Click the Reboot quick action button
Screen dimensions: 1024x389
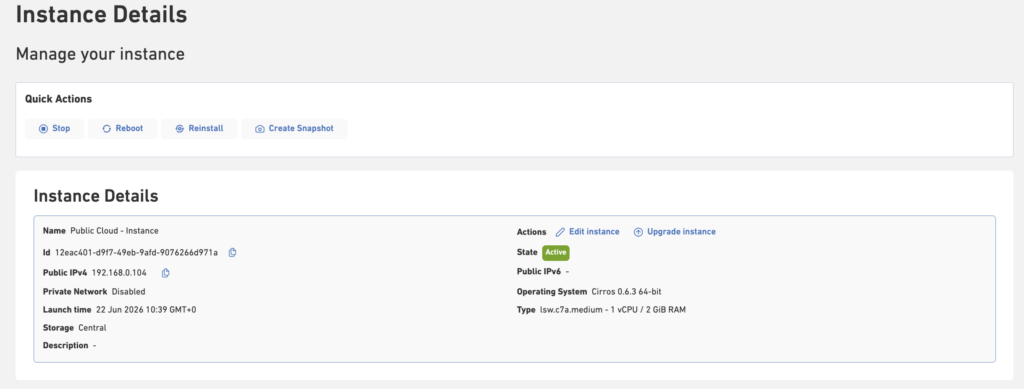pos(123,129)
